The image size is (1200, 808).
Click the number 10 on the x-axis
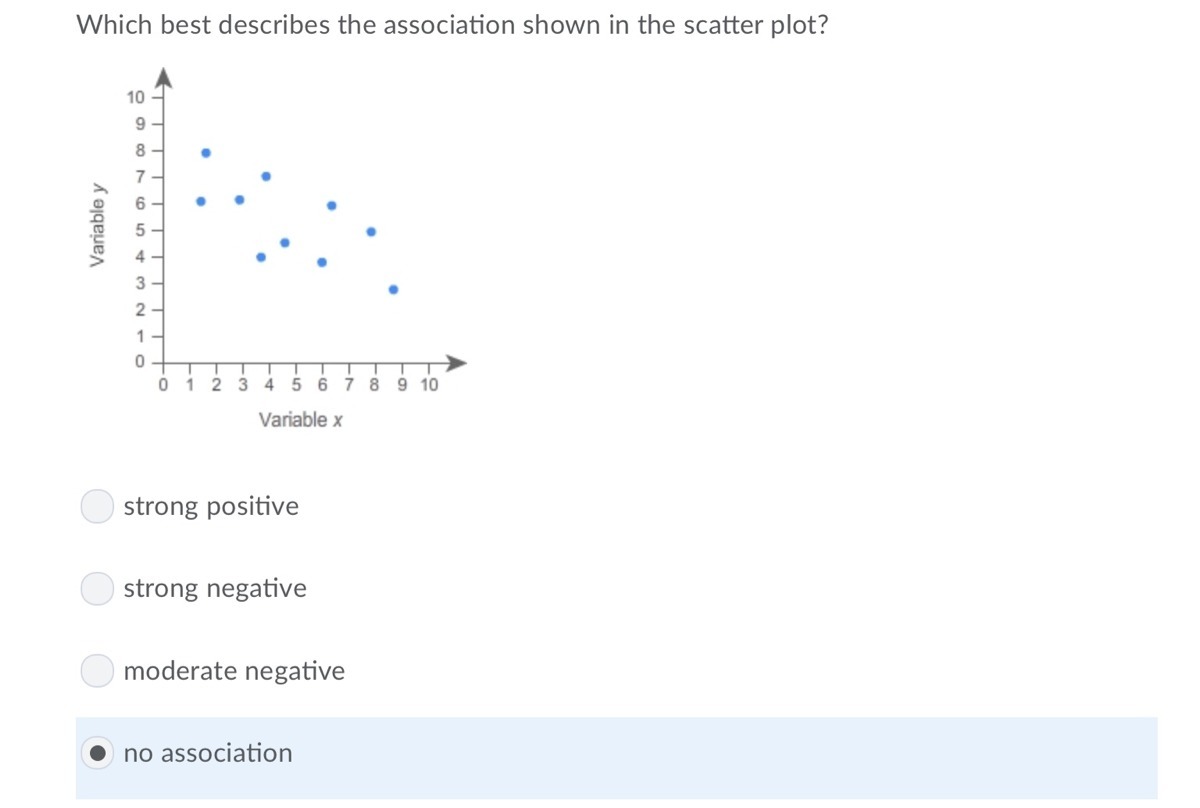[429, 385]
